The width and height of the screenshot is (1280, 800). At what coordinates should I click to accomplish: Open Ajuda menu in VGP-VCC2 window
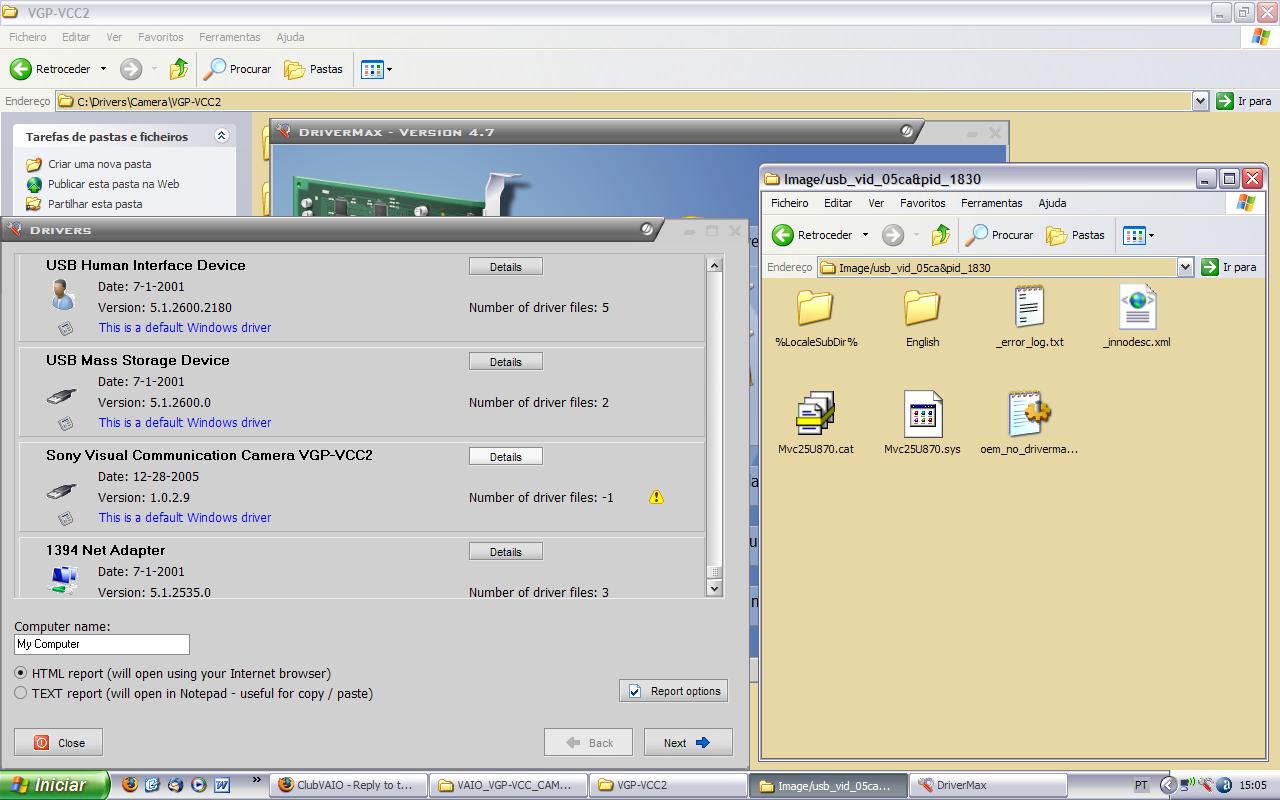pyautogui.click(x=290, y=37)
